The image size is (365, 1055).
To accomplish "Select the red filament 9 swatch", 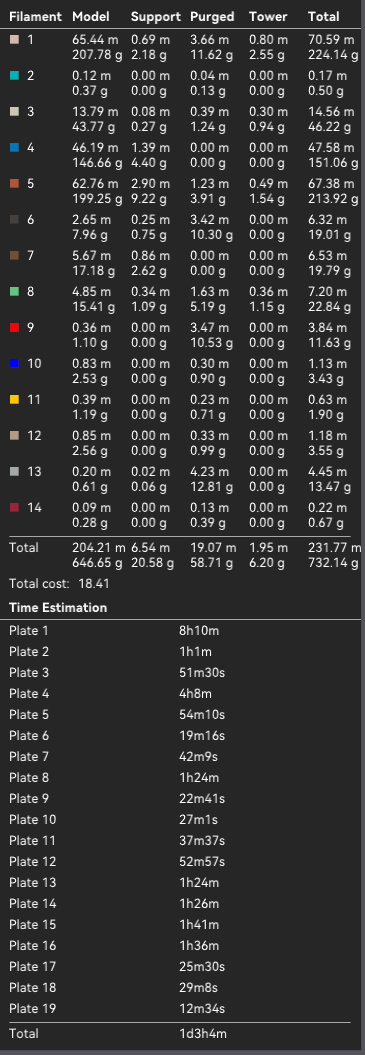I will tap(14, 328).
